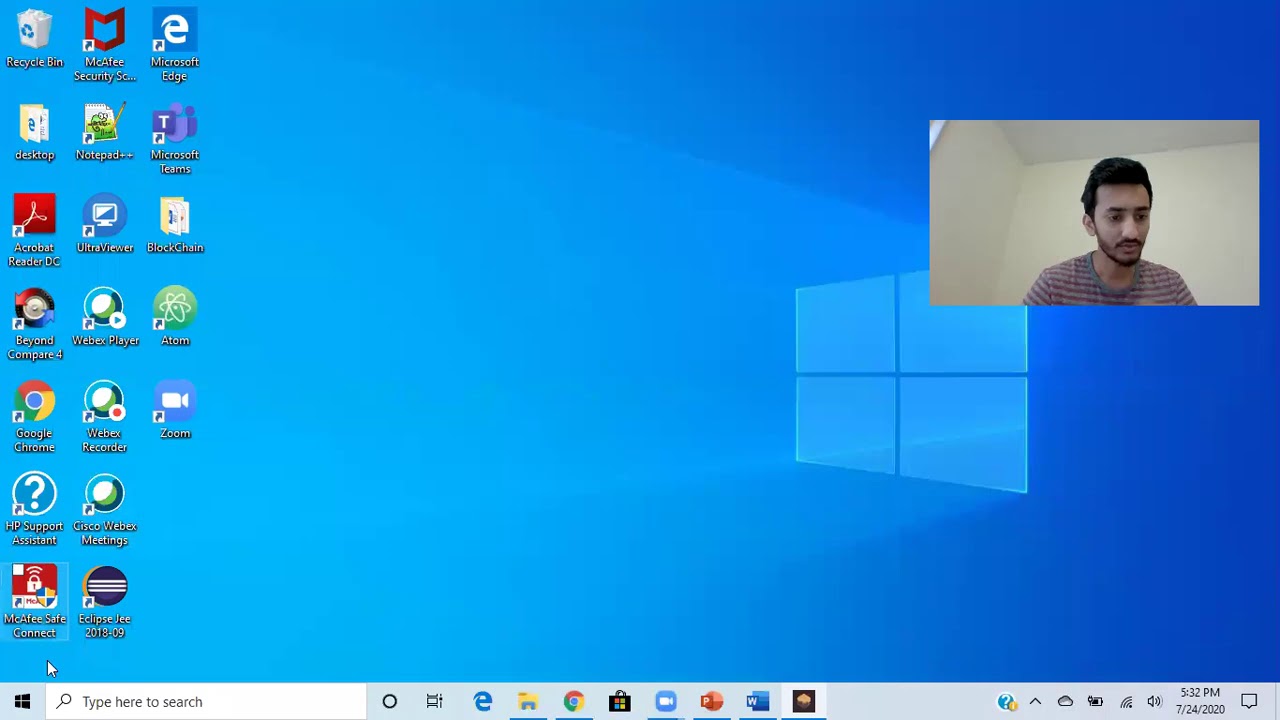The width and height of the screenshot is (1280, 720).
Task: Select Notepad++ desktop shortcut
Action: pyautogui.click(x=104, y=133)
